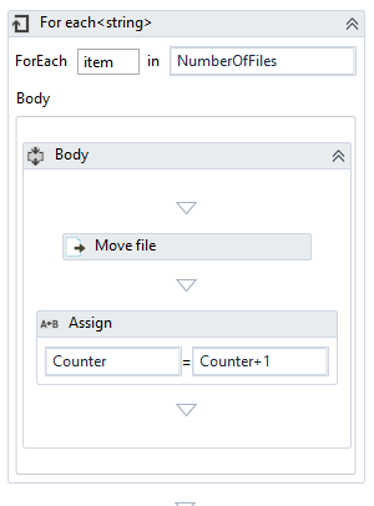Collapse the Body sequence container

[338, 156]
